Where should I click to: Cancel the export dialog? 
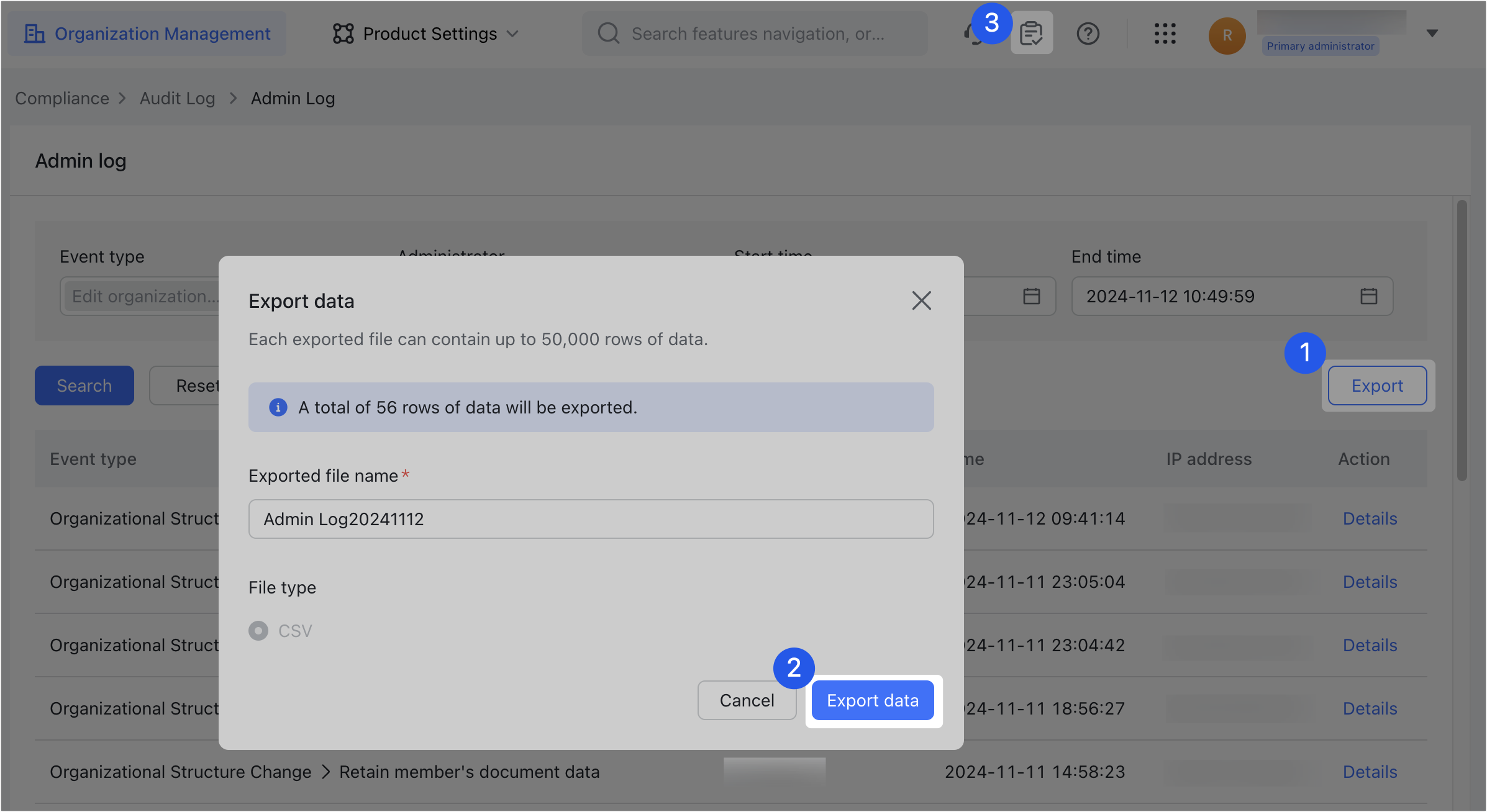[747, 700]
